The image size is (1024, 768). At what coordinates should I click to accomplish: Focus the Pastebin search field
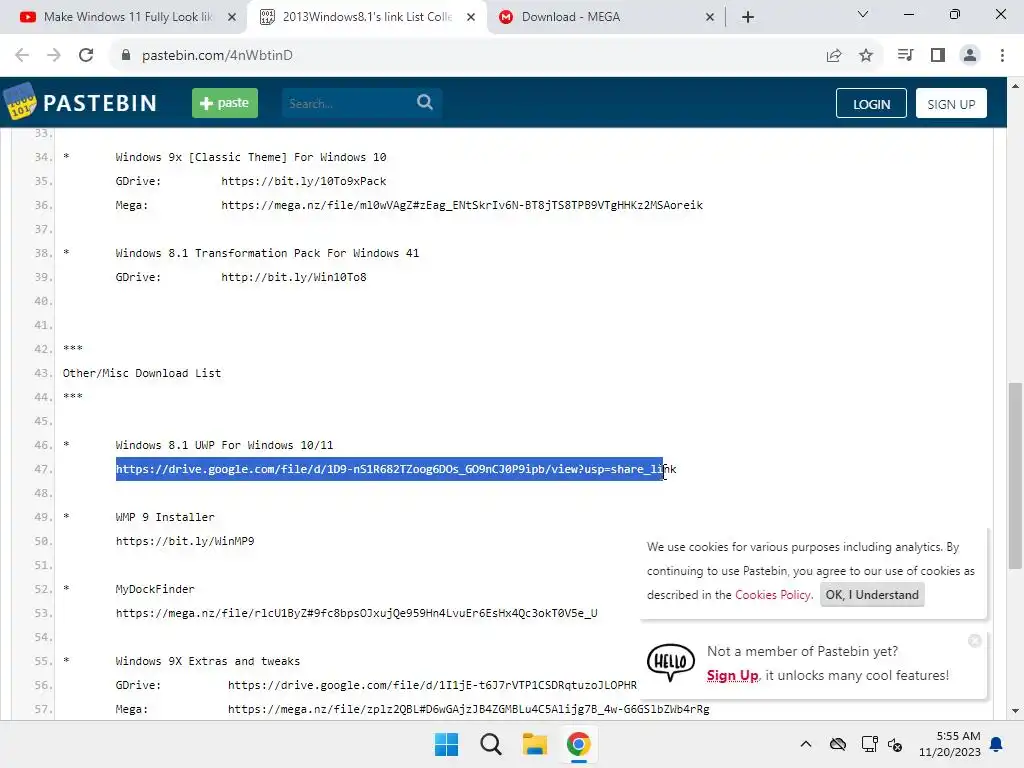[348, 103]
